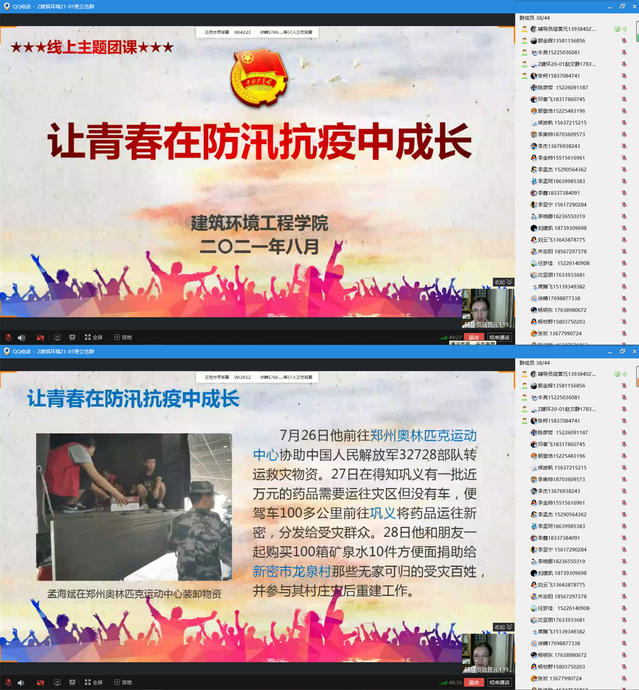The width and height of the screenshot is (639, 690).
Task: Select 宫格 grid layout in the lower window
Action: (124, 683)
